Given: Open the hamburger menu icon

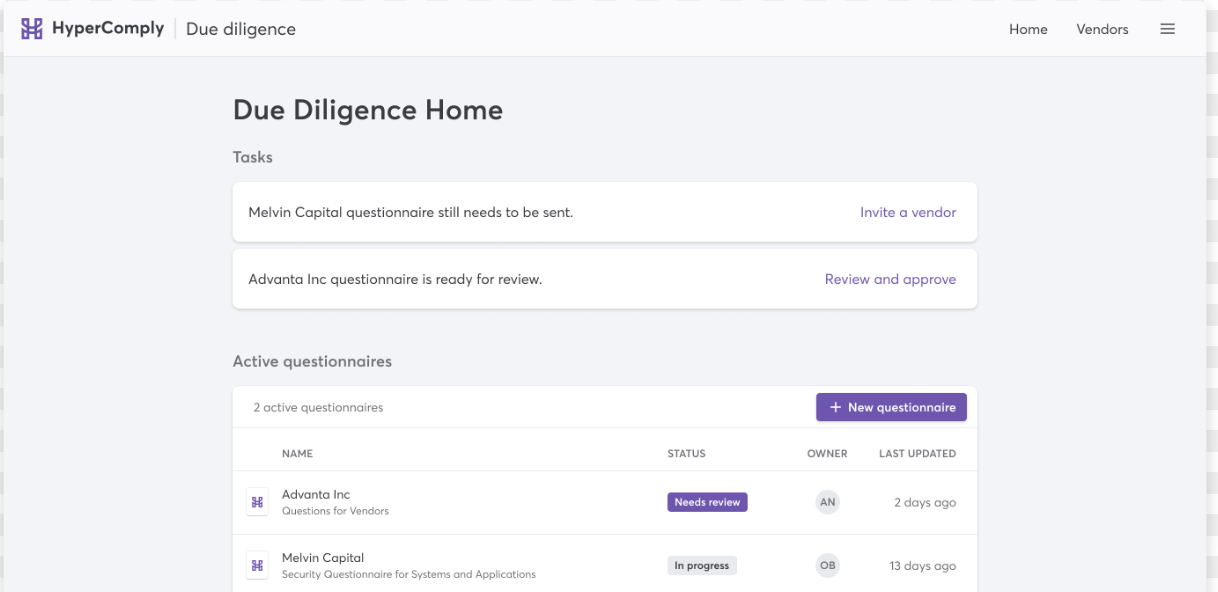Looking at the screenshot, I should point(1167,29).
